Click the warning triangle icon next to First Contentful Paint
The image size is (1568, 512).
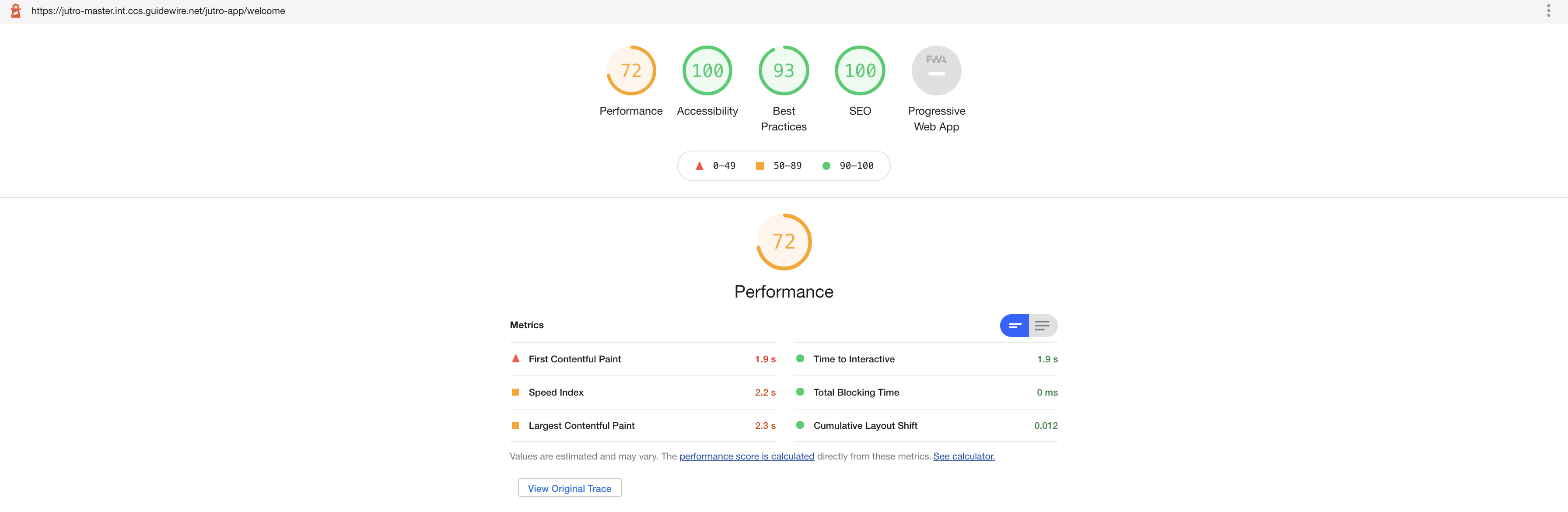coord(515,358)
